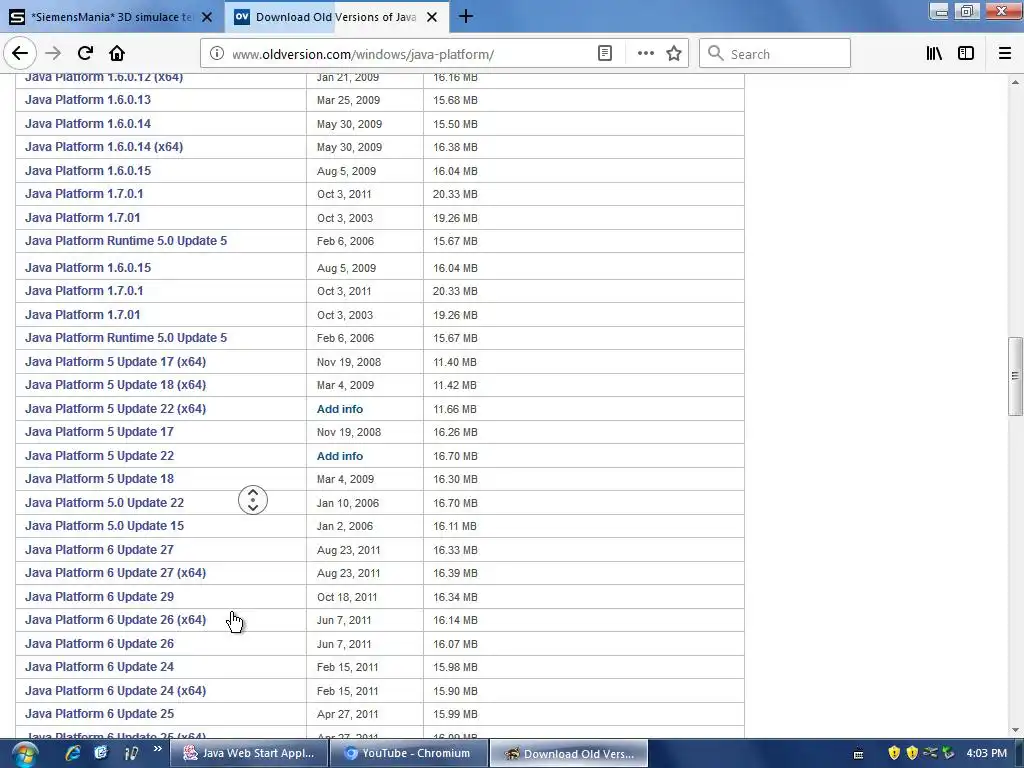Switch to YouTube - Chromium taskbar window
The width and height of the screenshot is (1024, 768).
pyautogui.click(x=409, y=753)
